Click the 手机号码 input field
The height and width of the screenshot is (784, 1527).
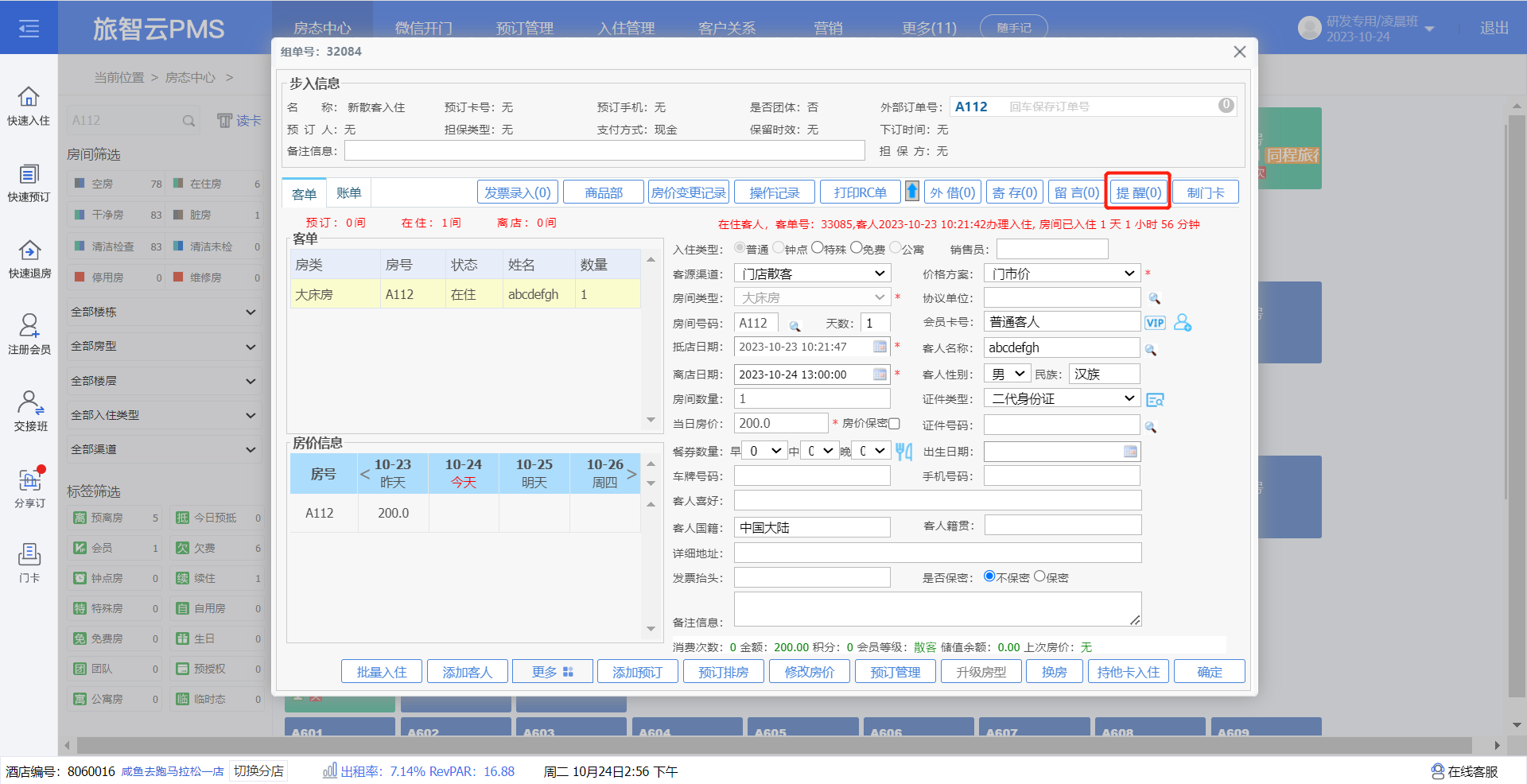tap(1062, 476)
